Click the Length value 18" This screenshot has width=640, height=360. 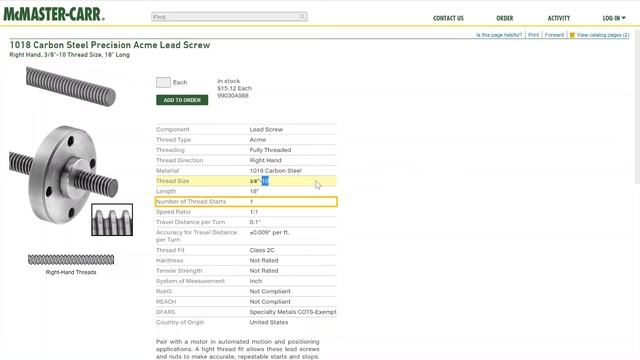[254, 191]
